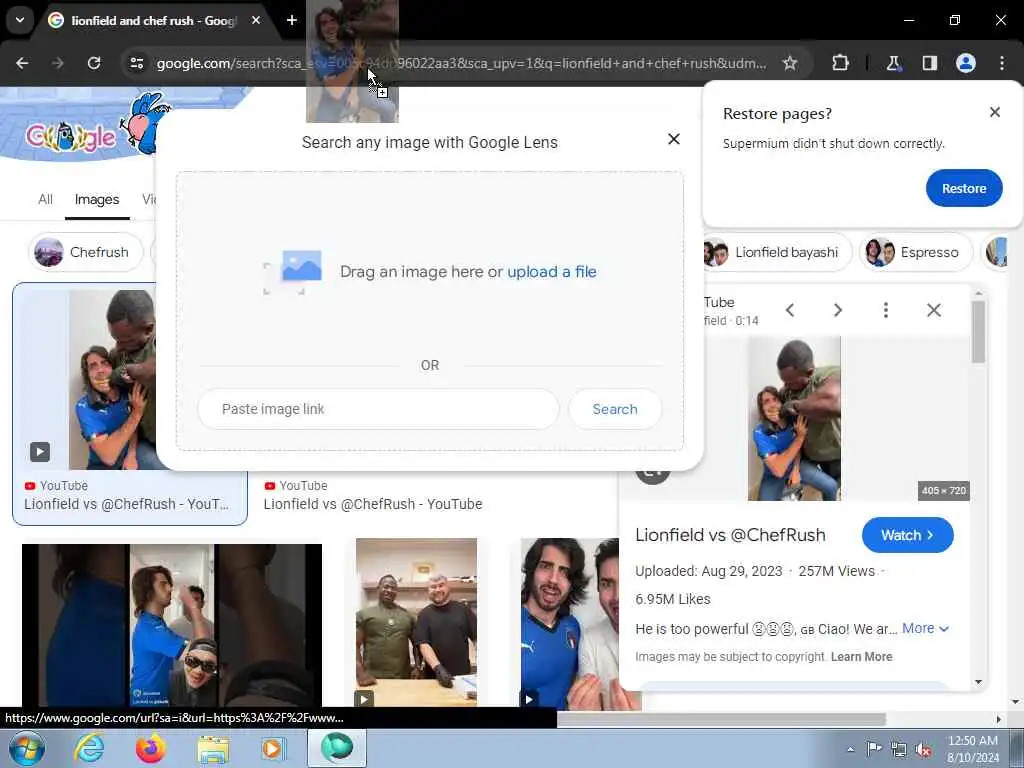This screenshot has height=768, width=1024.
Task: Launch Firefox from the taskbar
Action: 150,748
